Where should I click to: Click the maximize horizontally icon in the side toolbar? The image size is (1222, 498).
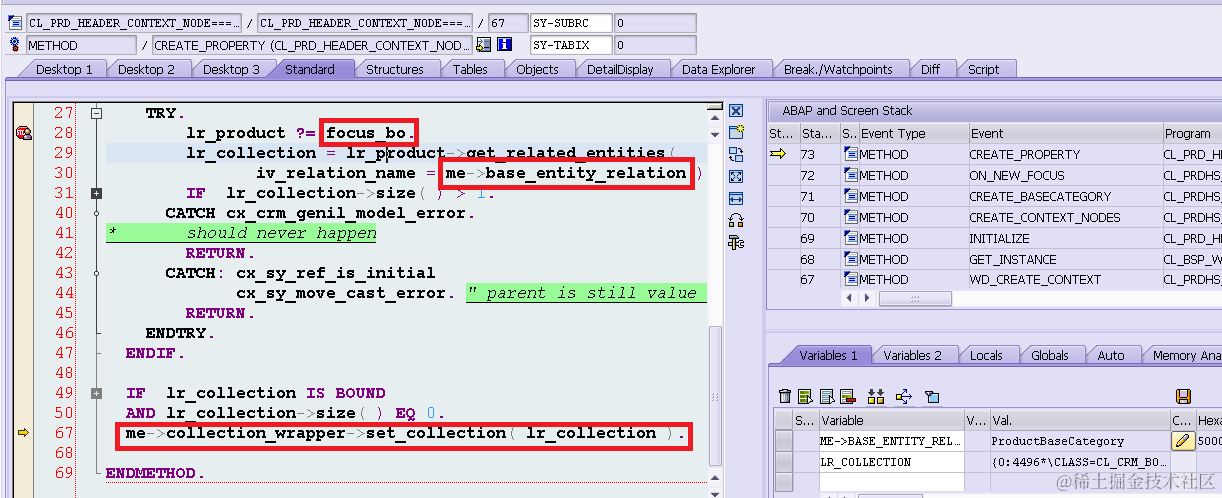pyautogui.click(x=736, y=198)
